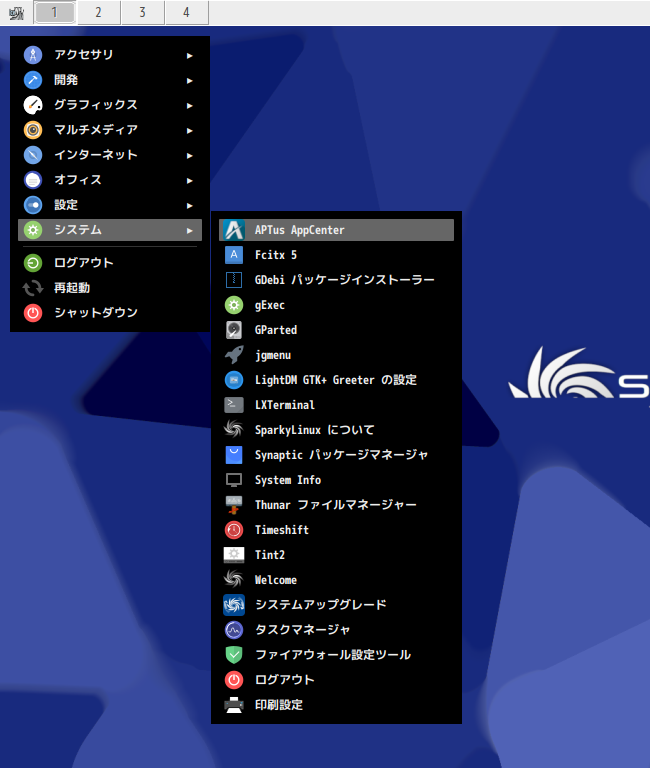Click the システム submenu arrow
The image size is (650, 768).
tap(190, 230)
